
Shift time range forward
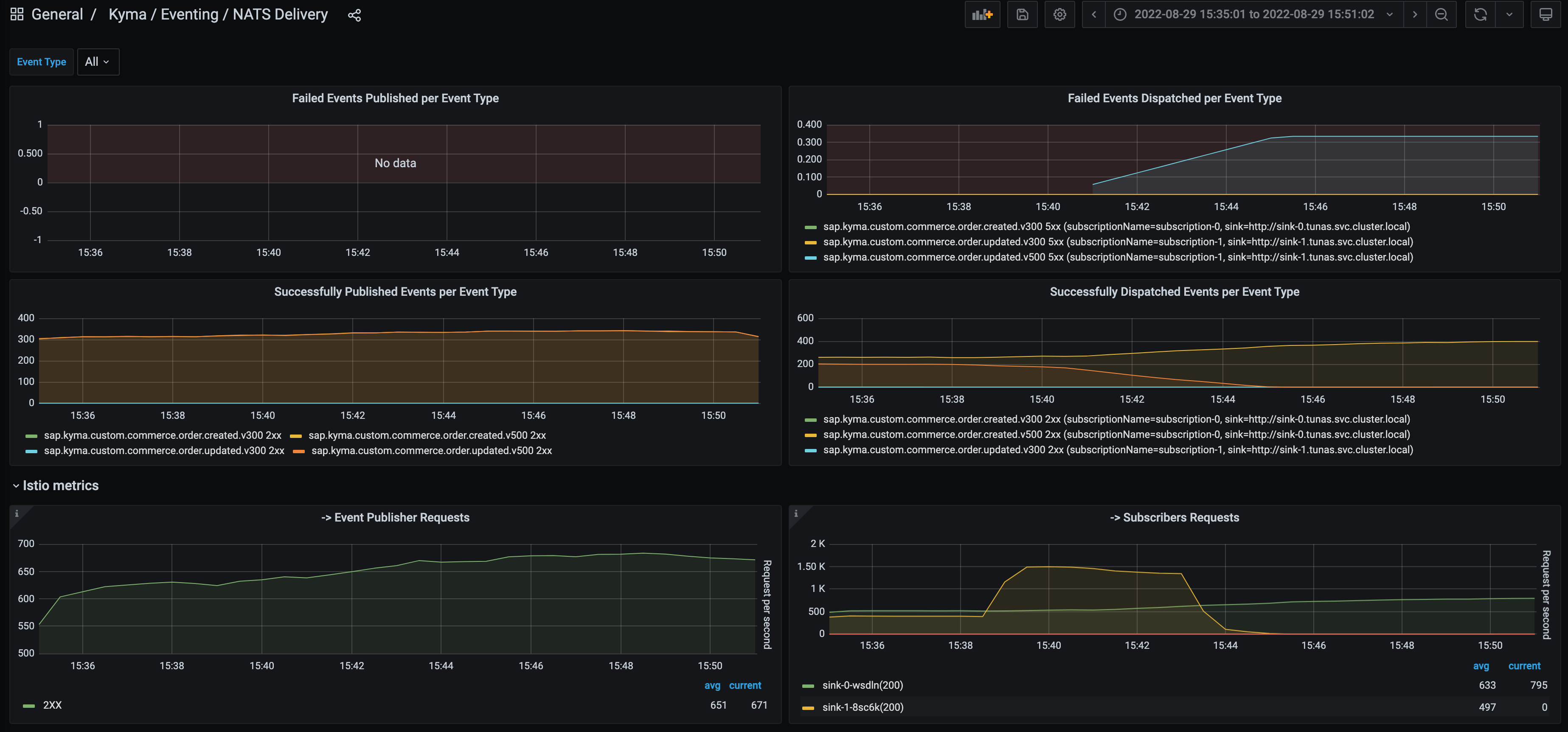coord(1415,14)
